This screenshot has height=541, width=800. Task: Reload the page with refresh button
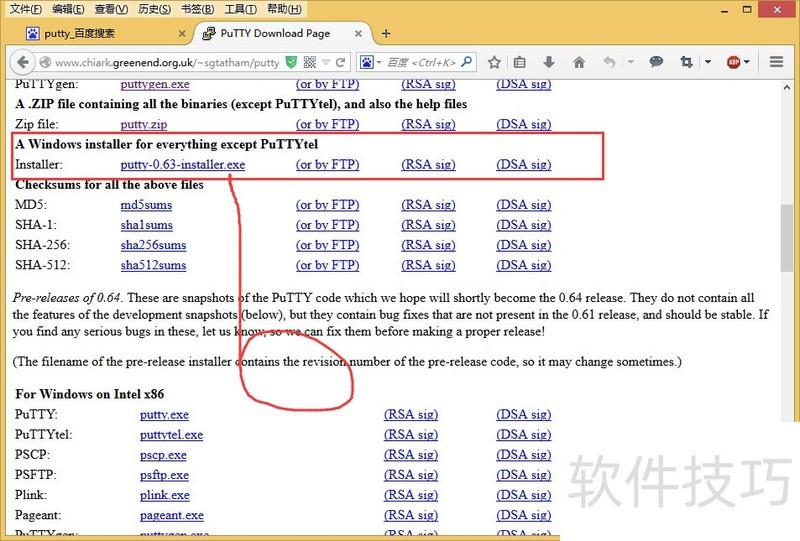(x=341, y=62)
